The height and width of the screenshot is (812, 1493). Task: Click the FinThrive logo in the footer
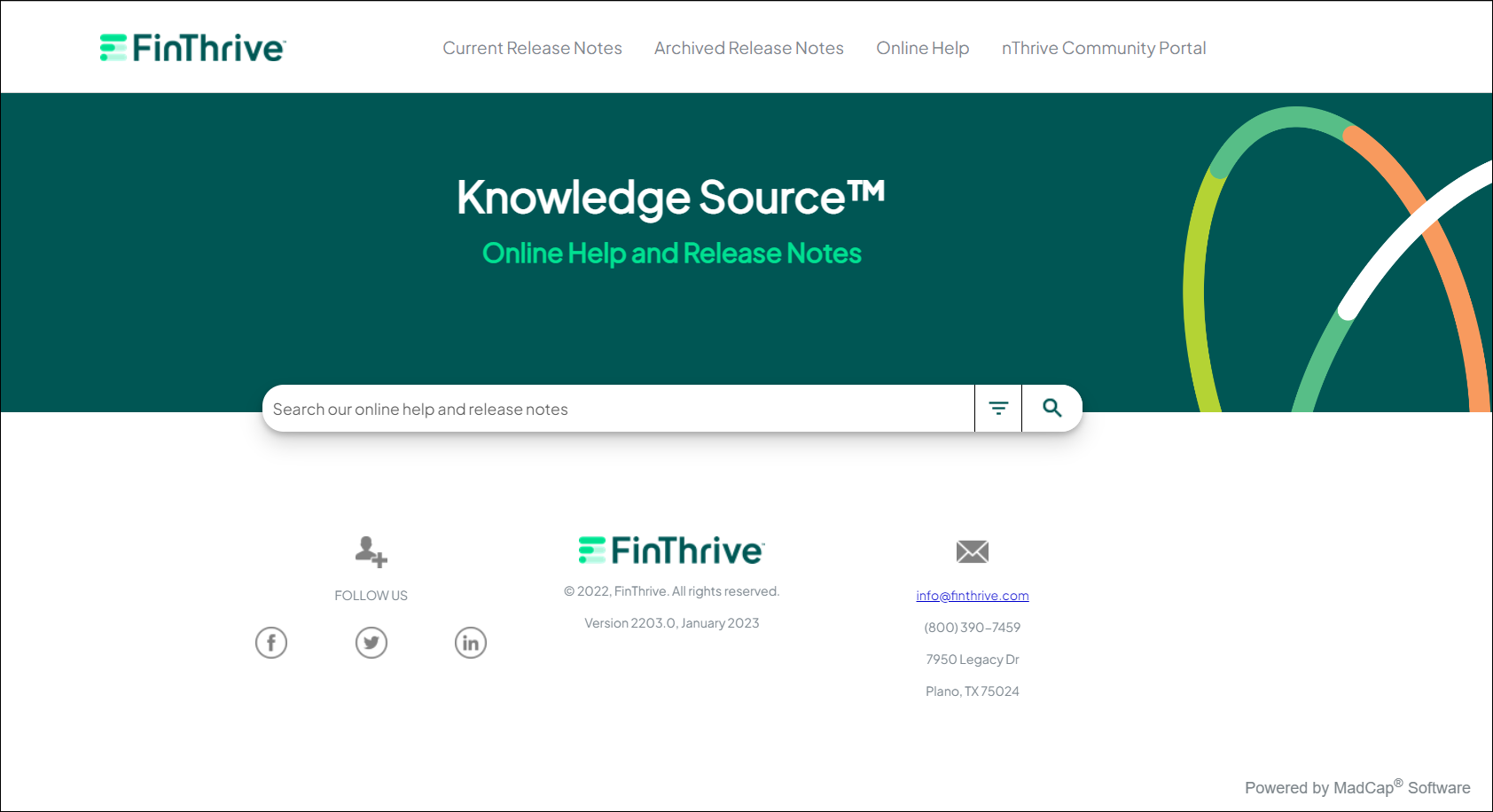click(x=671, y=550)
